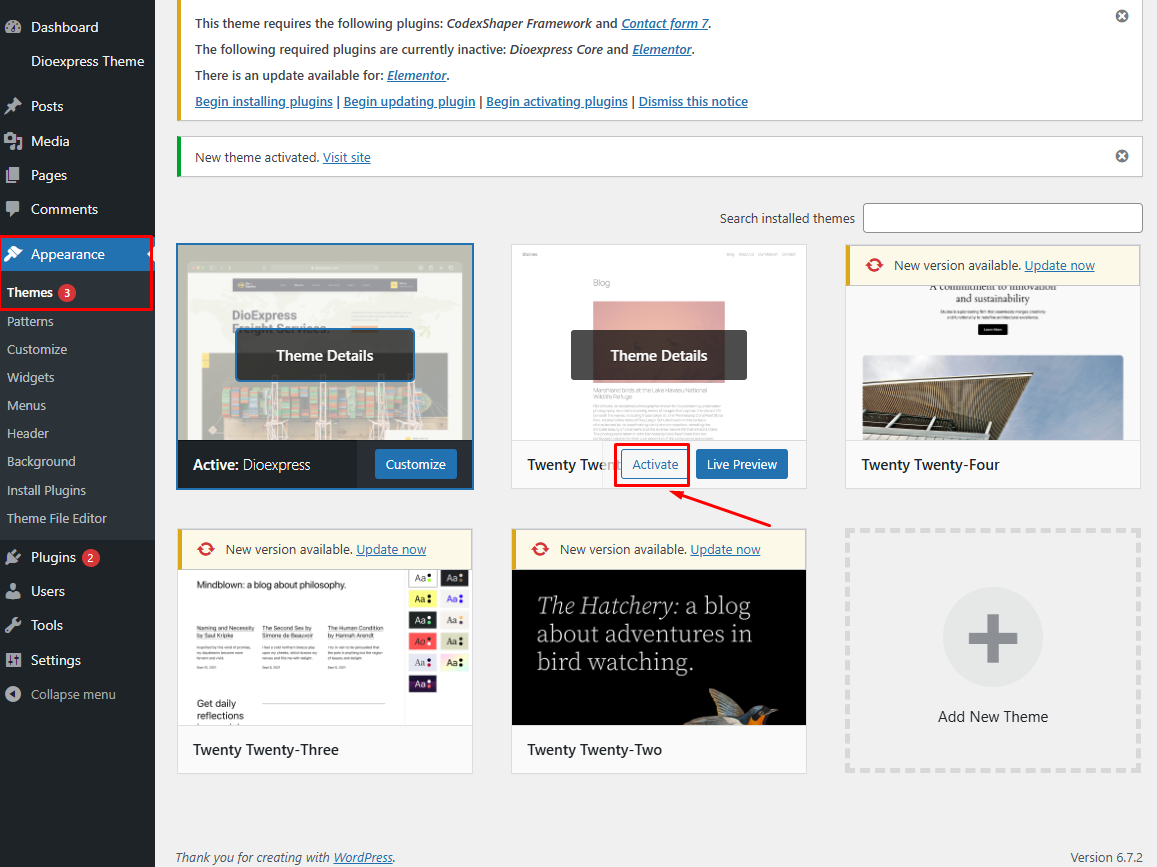Click the Customize button on Dioexpress
Screen dimensions: 1157x867
pyautogui.click(x=415, y=464)
